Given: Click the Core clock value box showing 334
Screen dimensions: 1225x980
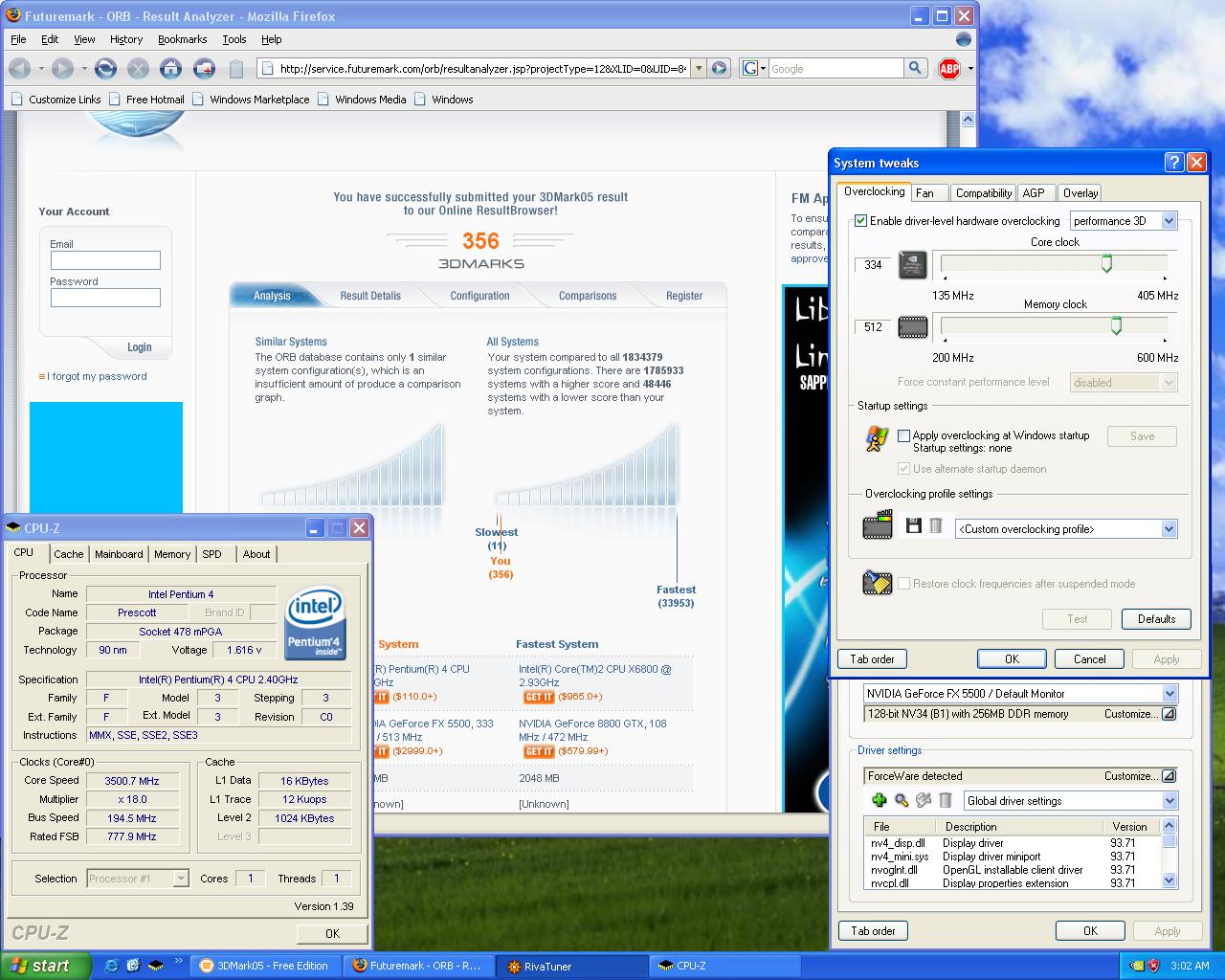Looking at the screenshot, I should (x=873, y=265).
